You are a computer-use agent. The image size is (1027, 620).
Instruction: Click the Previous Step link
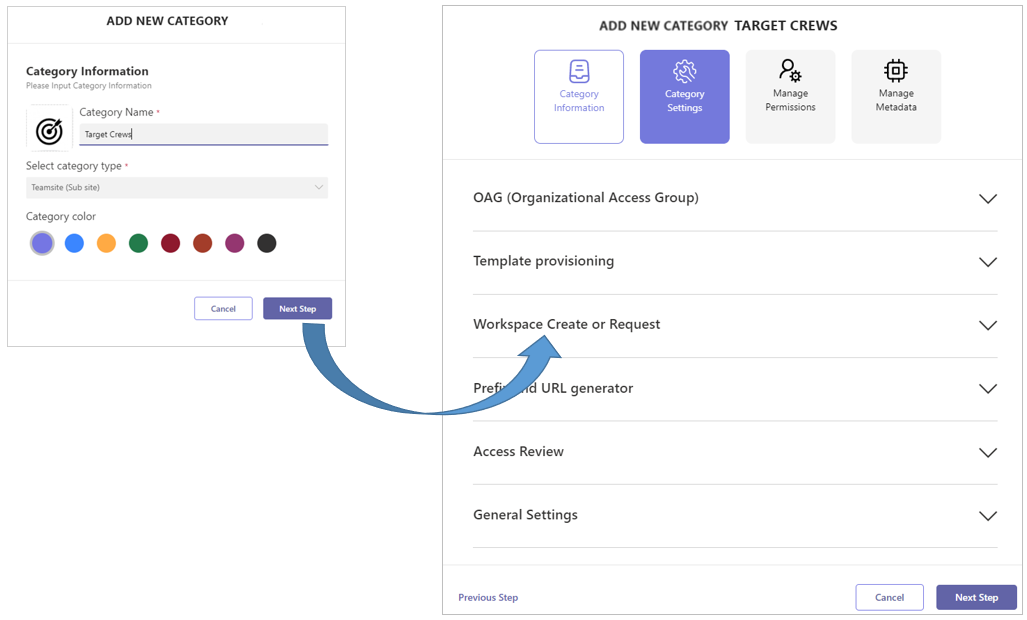click(488, 597)
